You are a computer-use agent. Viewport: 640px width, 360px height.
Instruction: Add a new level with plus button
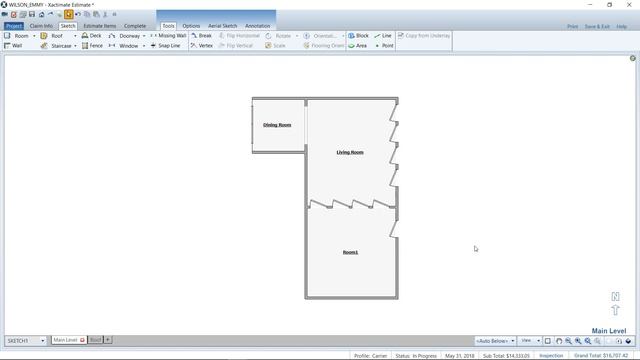click(x=108, y=340)
